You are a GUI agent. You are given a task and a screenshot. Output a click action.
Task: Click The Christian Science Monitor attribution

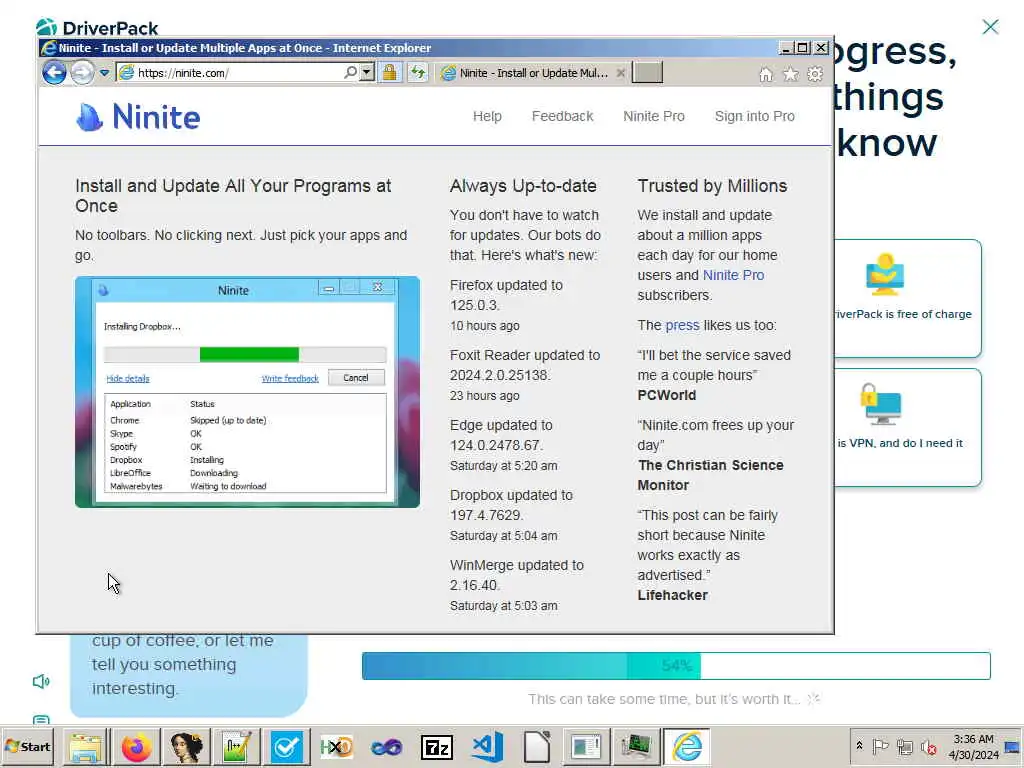pyautogui.click(x=711, y=475)
